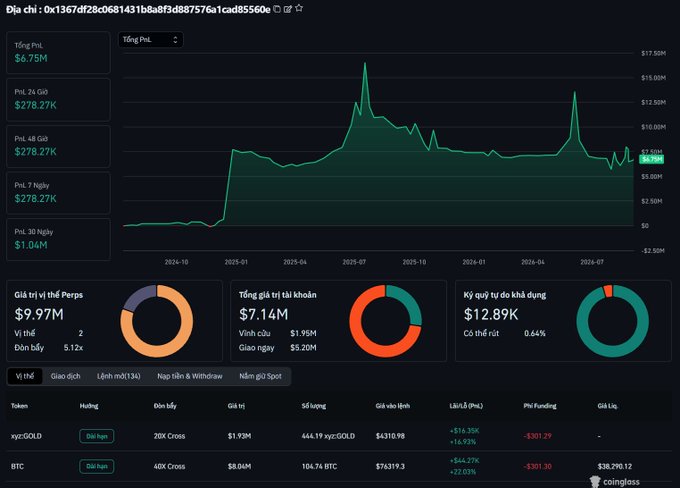Open the Nạp tiền & Withdraw tab
Image resolution: width=680 pixels, height=488 pixels.
click(x=190, y=376)
